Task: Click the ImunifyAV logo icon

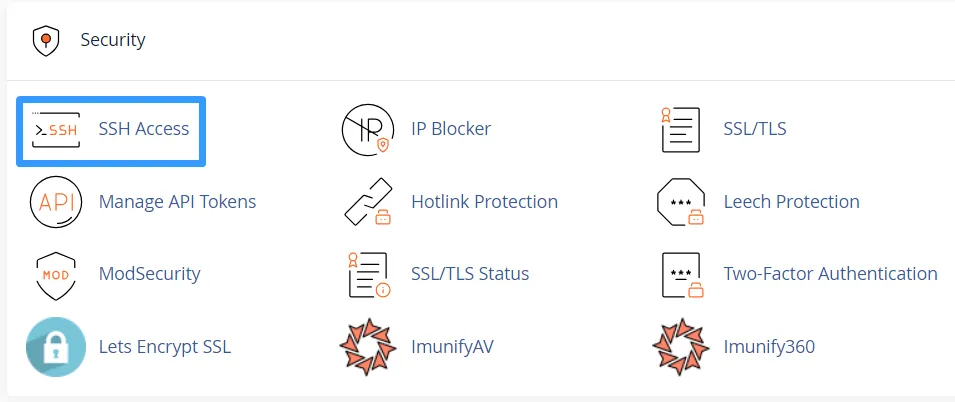Action: click(x=368, y=347)
